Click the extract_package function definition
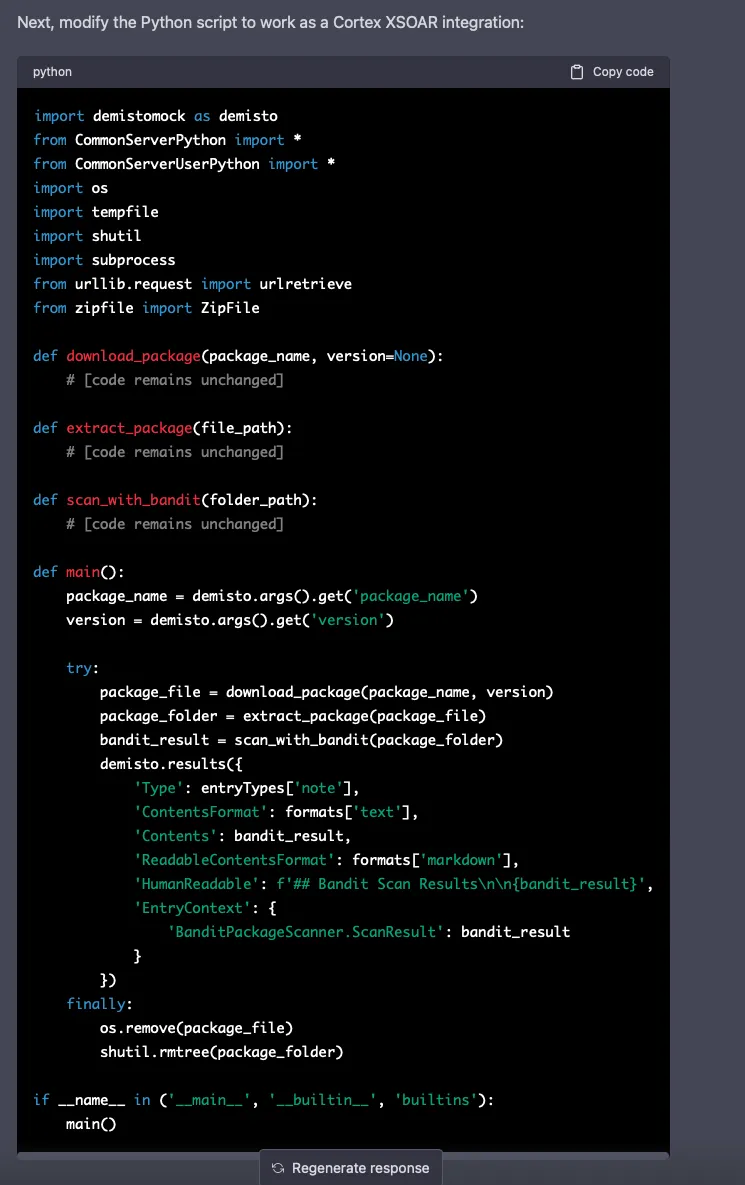Screen dimensions: 745x1185 (162, 428)
